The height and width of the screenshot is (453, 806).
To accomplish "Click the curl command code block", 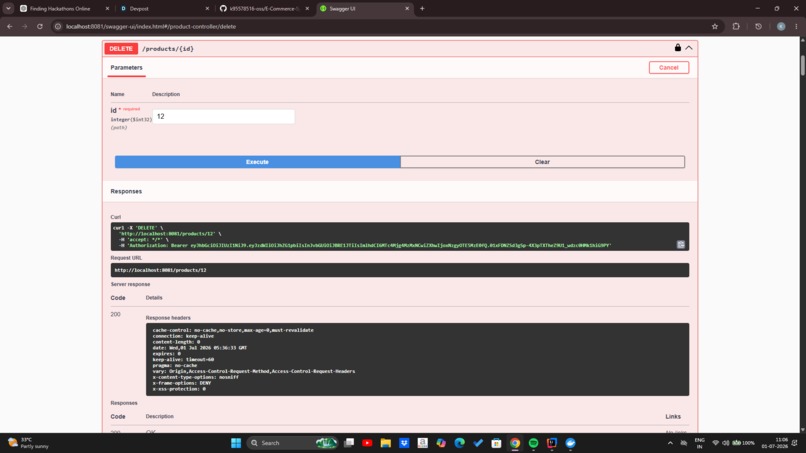I will click(x=400, y=237).
